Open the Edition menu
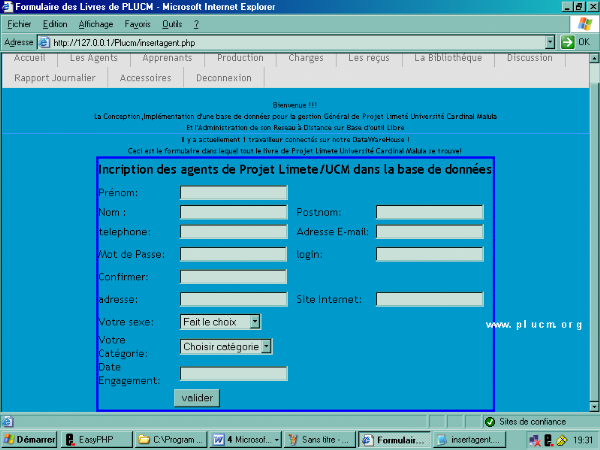The image size is (600, 450). (55, 24)
